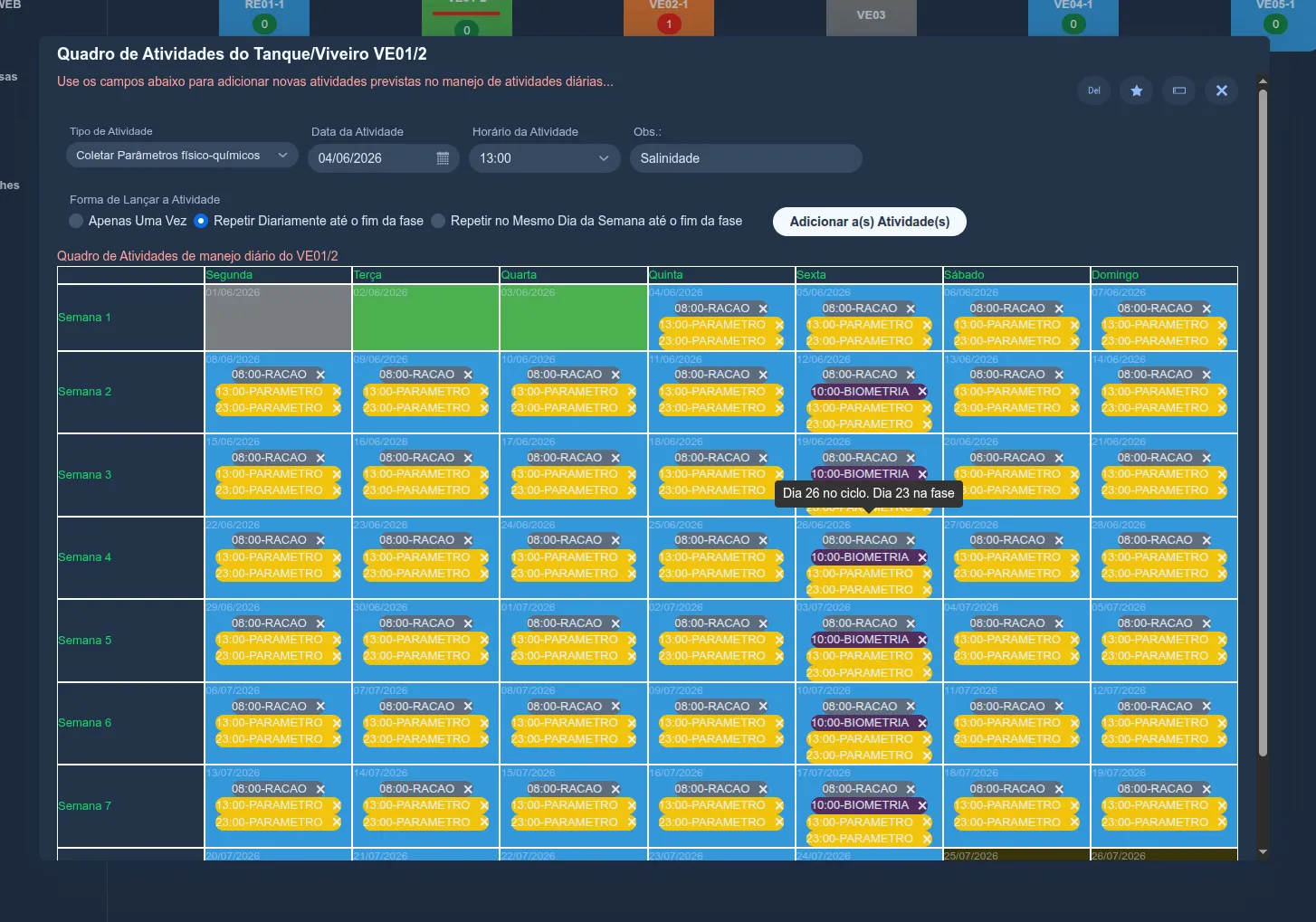Click the 0 counter badge on VE04-1
Image resolution: width=1316 pixels, height=922 pixels.
coord(1073,24)
